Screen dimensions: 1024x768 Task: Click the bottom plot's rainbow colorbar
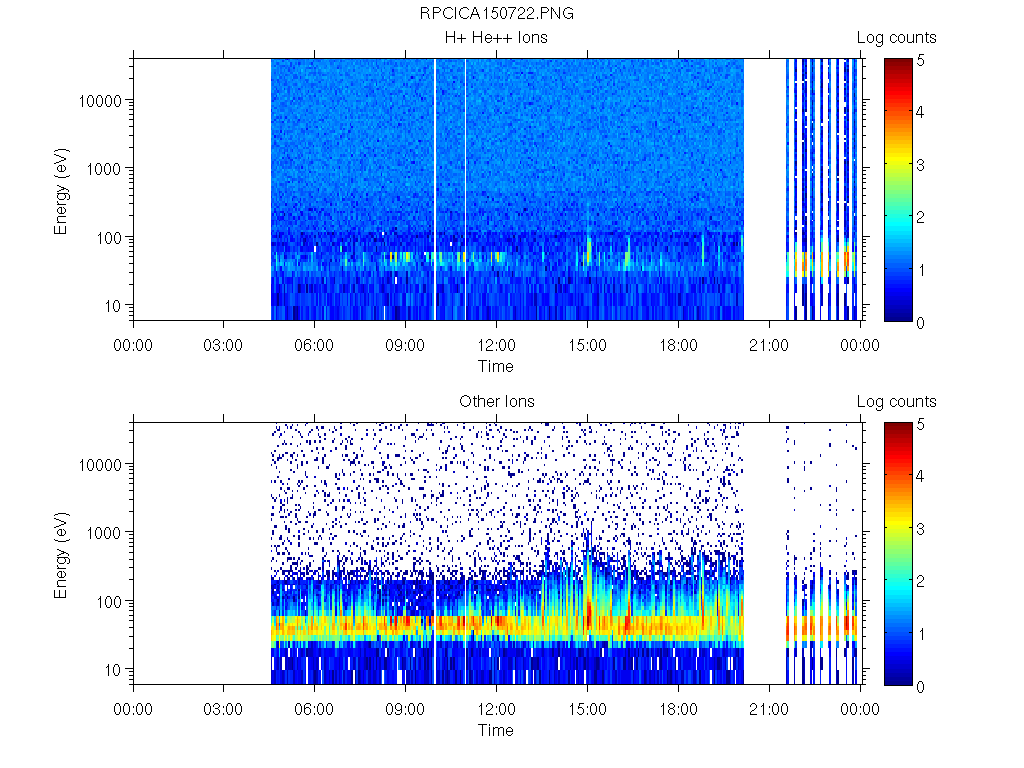pos(898,554)
